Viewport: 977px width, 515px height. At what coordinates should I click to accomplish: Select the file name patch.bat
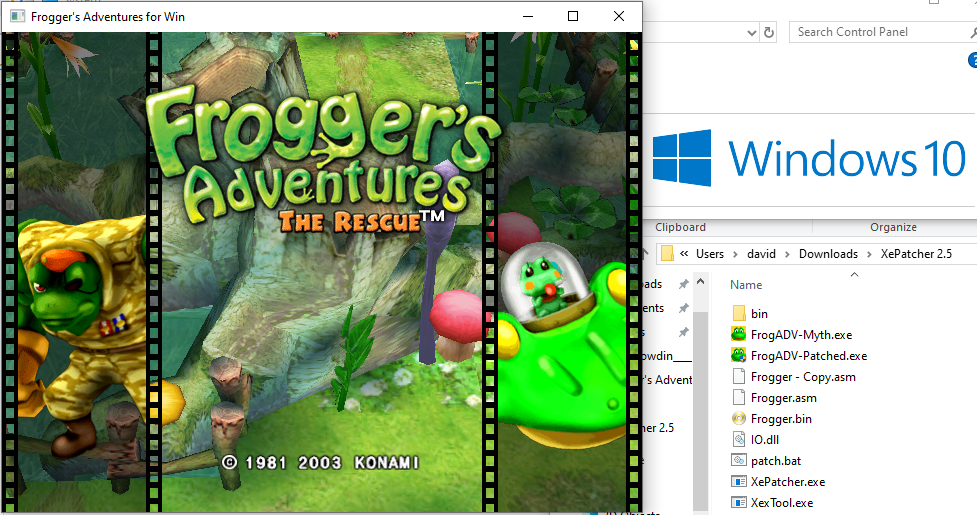pyautogui.click(x=776, y=461)
